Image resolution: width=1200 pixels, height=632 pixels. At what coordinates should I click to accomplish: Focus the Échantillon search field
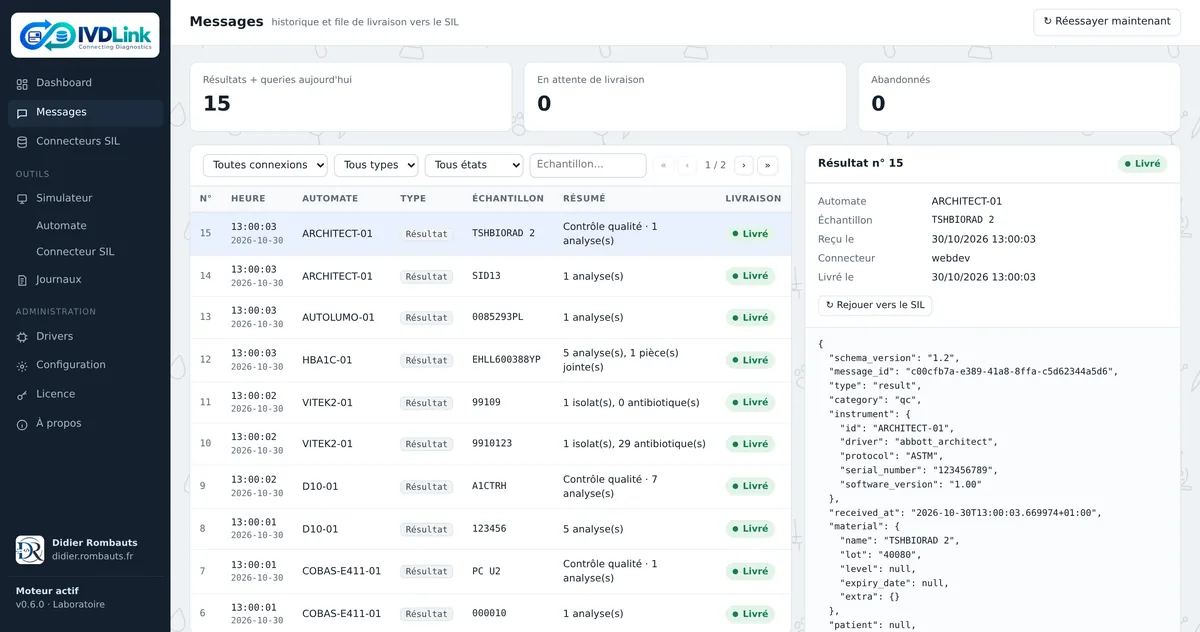(588, 165)
